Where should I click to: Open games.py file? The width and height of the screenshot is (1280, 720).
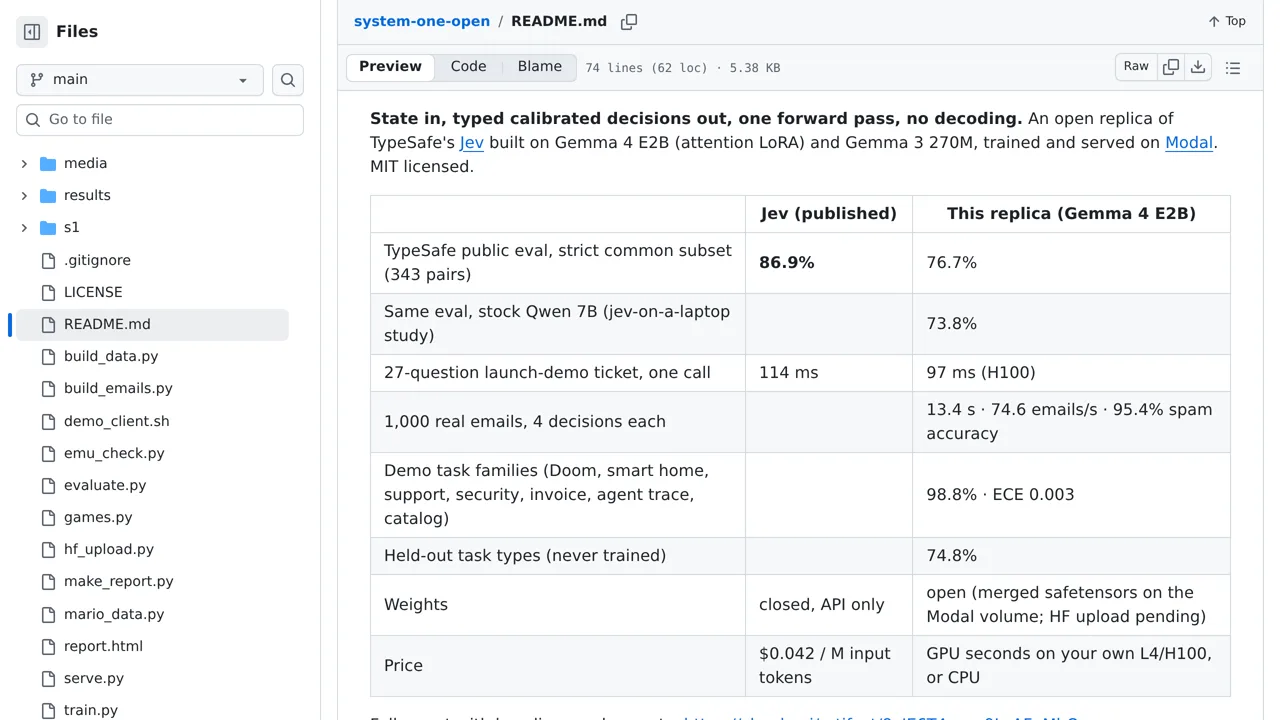(x=98, y=517)
